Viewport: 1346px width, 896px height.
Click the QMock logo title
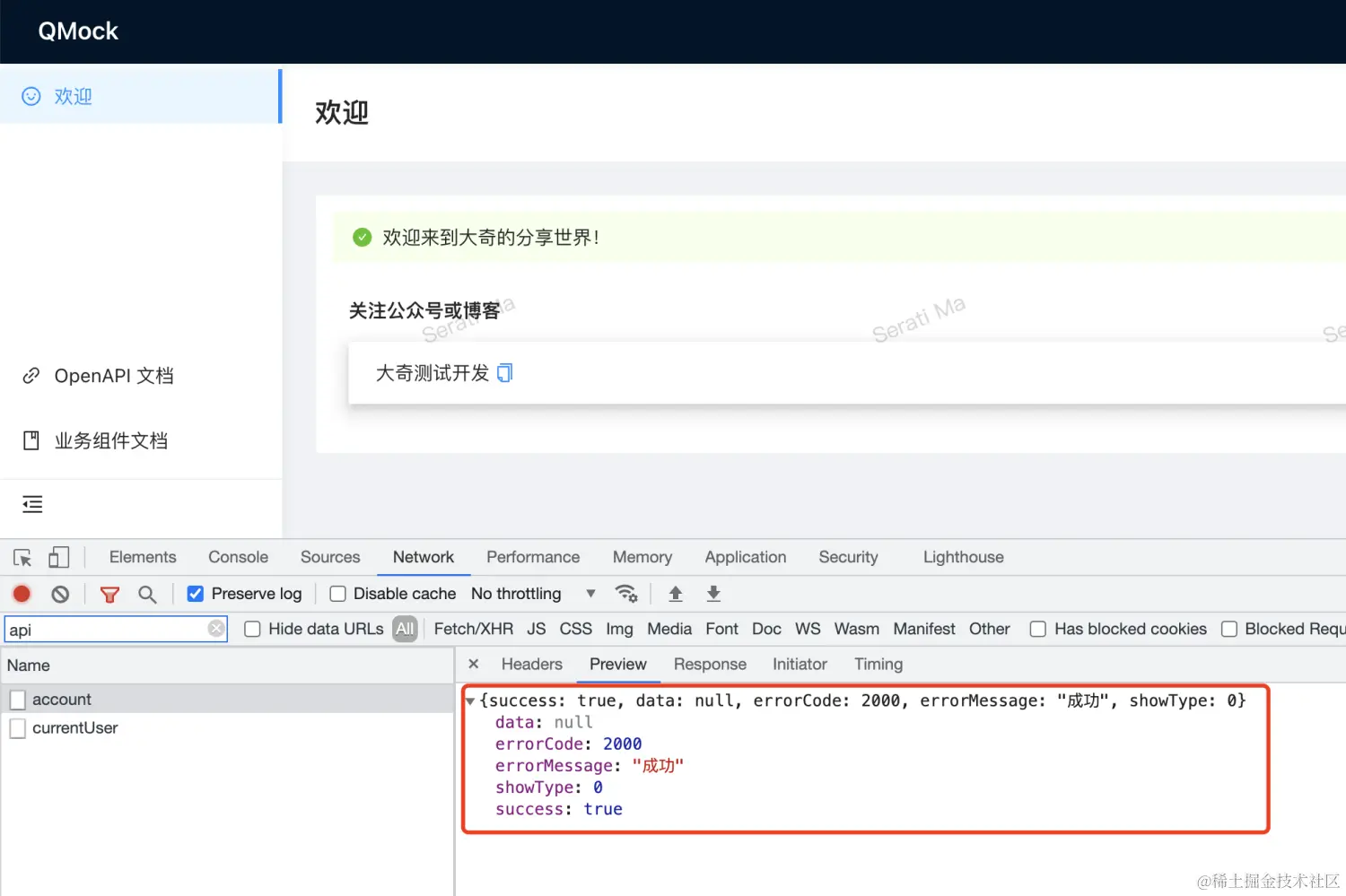tap(78, 30)
